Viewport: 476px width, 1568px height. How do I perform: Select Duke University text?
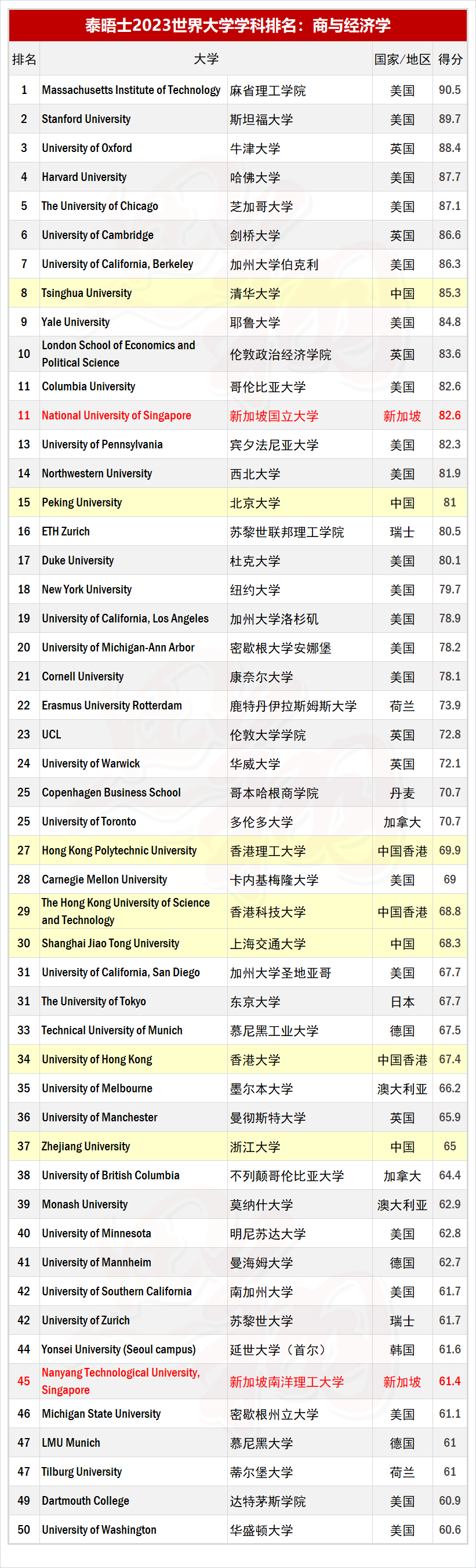pos(77,560)
